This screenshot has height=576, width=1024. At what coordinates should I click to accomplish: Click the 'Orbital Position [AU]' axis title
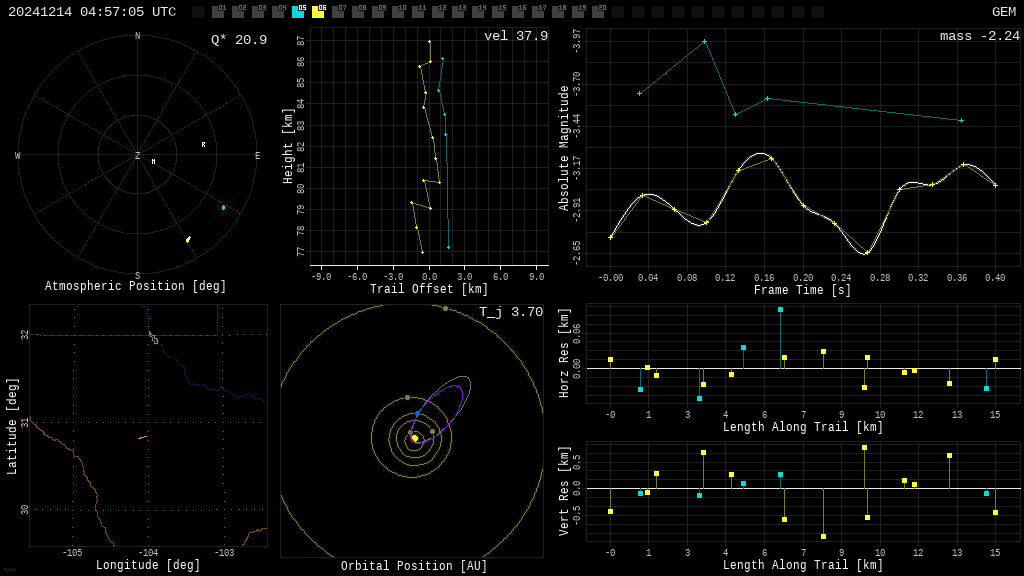(414, 566)
